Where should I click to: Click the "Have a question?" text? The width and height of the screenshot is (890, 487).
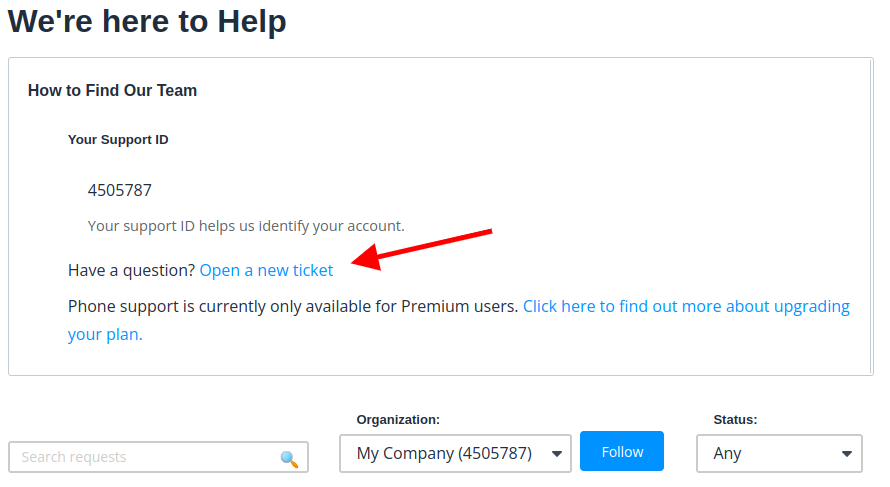(131, 270)
